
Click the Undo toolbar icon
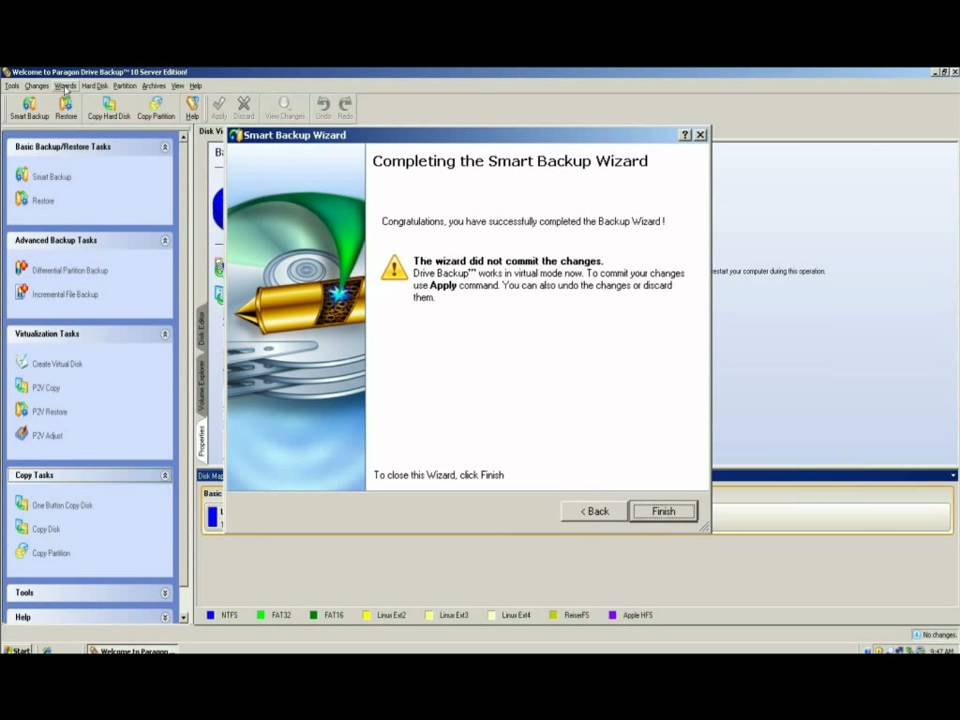pyautogui.click(x=323, y=108)
